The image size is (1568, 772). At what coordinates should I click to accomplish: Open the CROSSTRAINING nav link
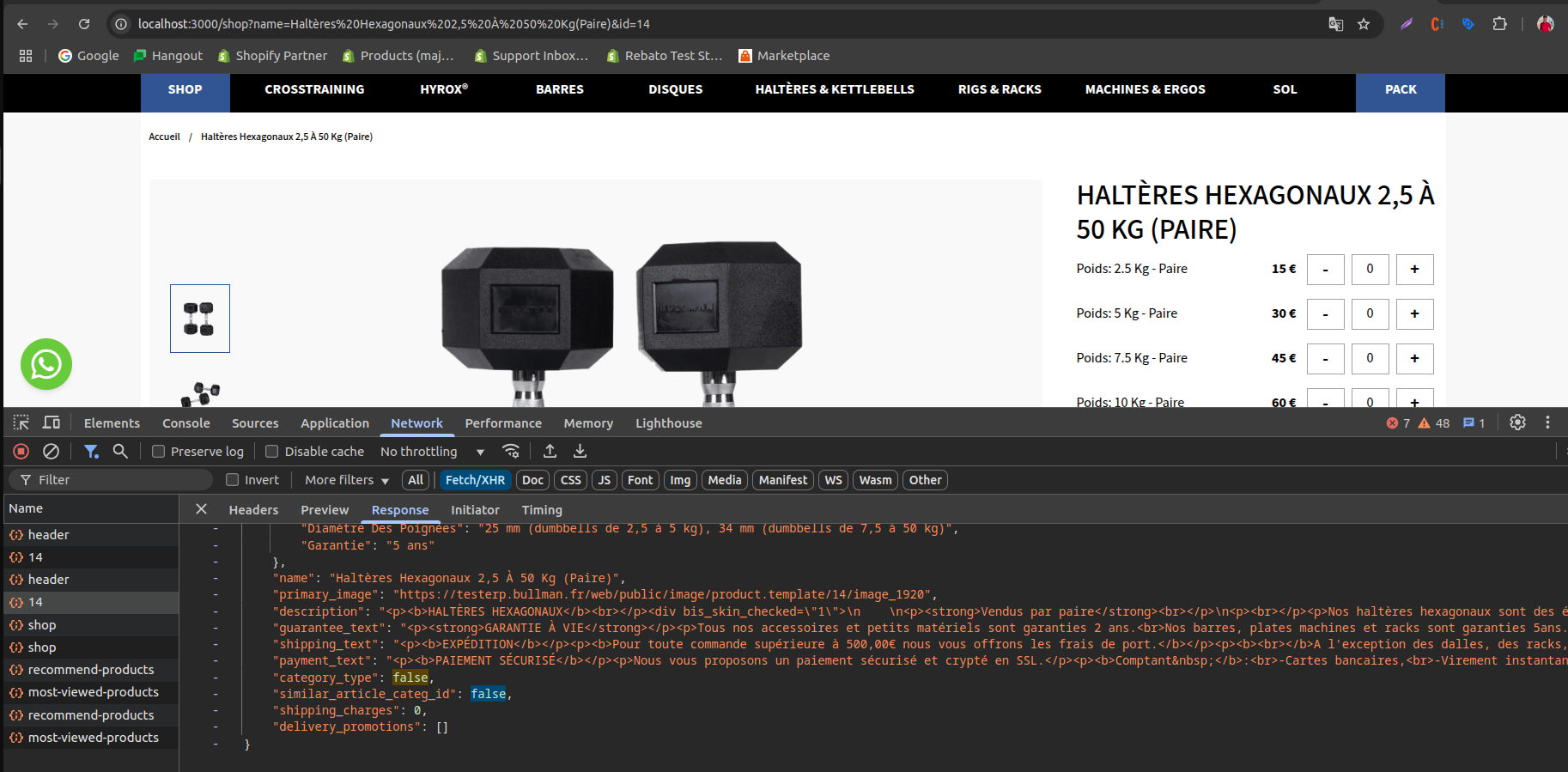pos(314,89)
